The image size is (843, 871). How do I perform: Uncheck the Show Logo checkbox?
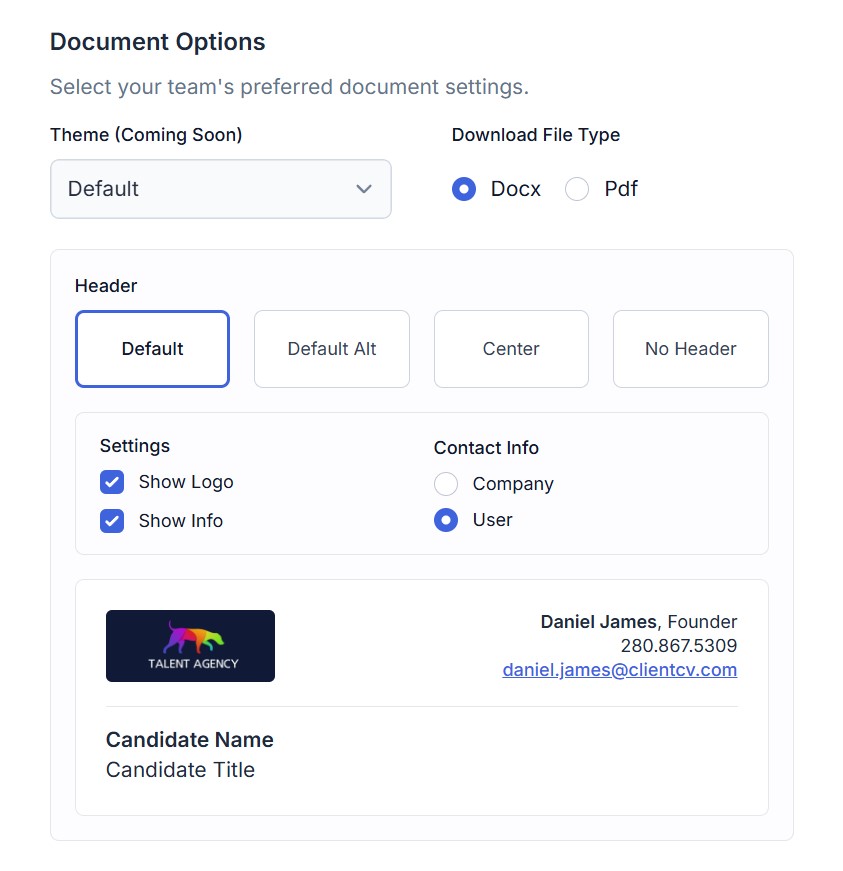tap(112, 482)
